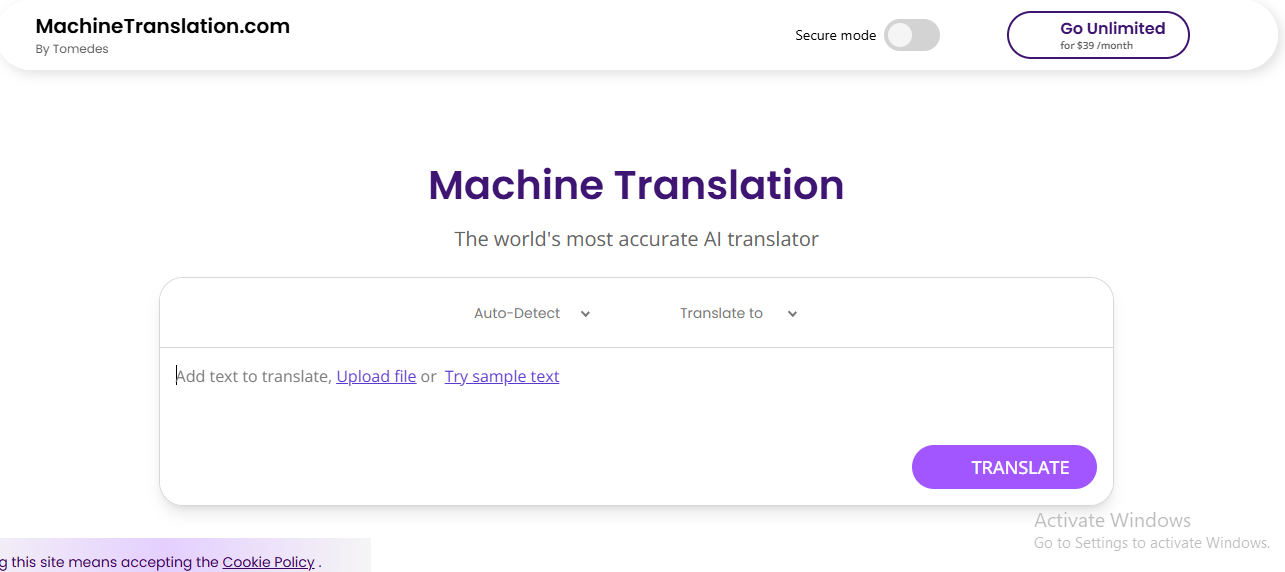
Task: Open the Auto-Detect source language dropdown
Action: [518, 313]
